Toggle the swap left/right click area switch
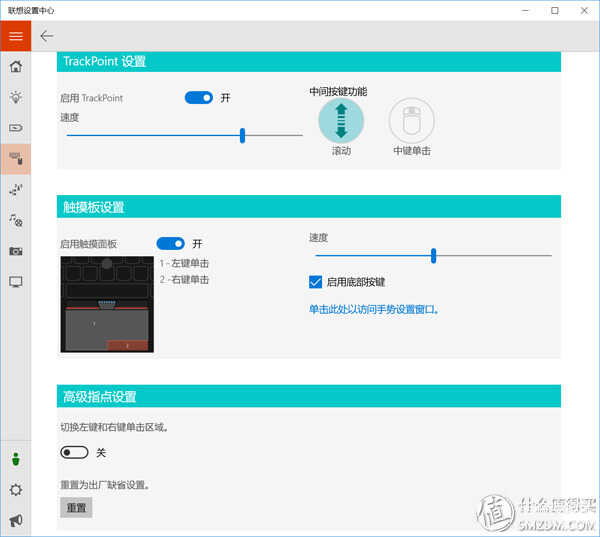The image size is (600, 537). click(x=74, y=452)
